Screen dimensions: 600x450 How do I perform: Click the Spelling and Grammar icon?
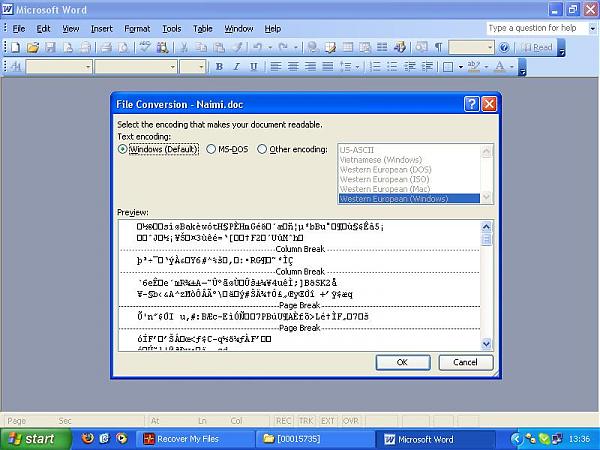[145, 47]
